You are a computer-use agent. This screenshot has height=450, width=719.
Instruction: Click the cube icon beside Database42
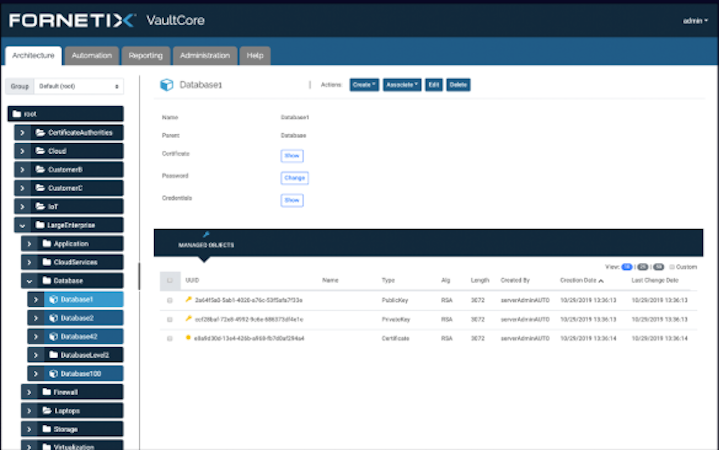pyautogui.click(x=54, y=336)
